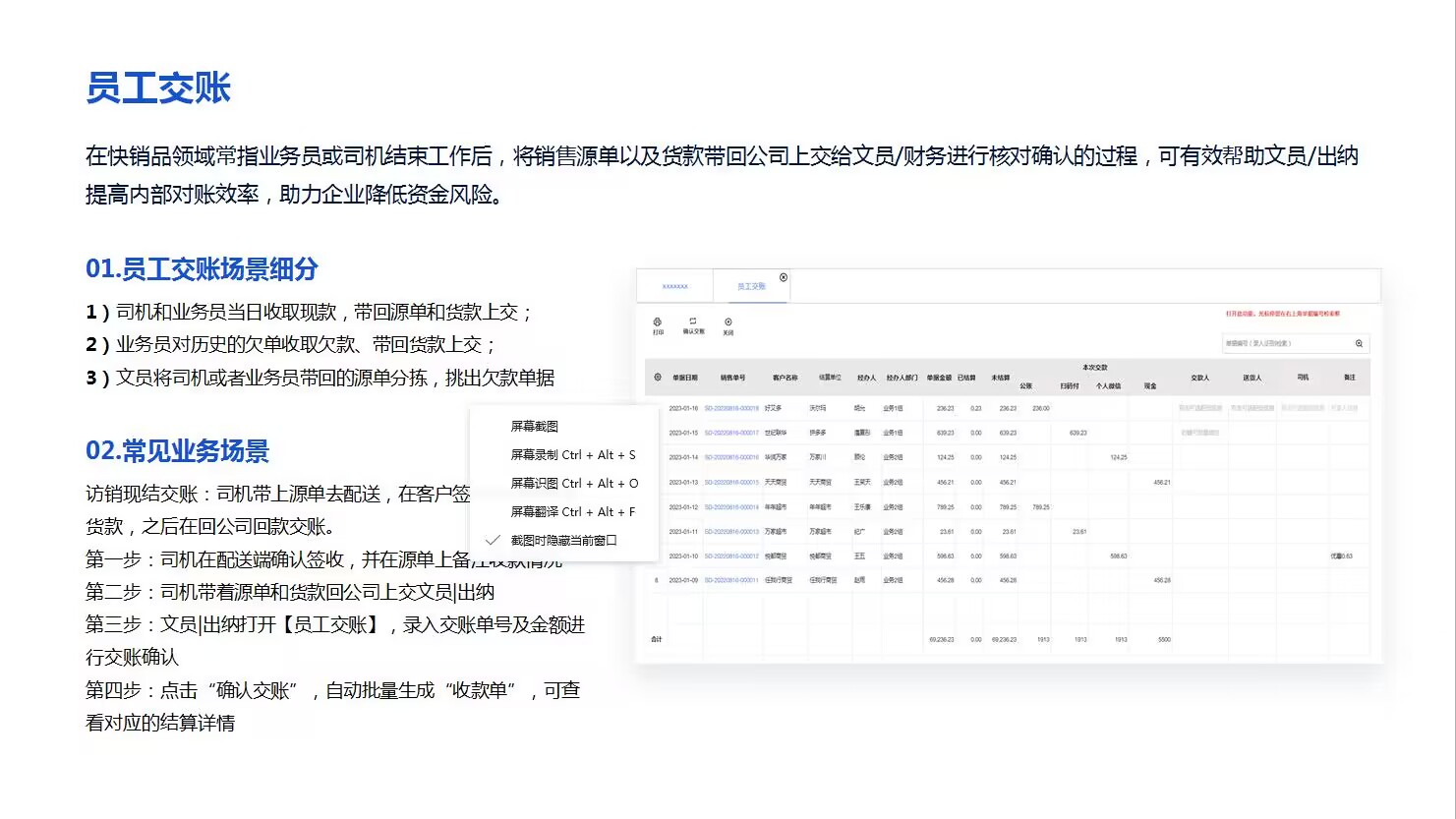Select 屏幕识图 menu entry

574,484
